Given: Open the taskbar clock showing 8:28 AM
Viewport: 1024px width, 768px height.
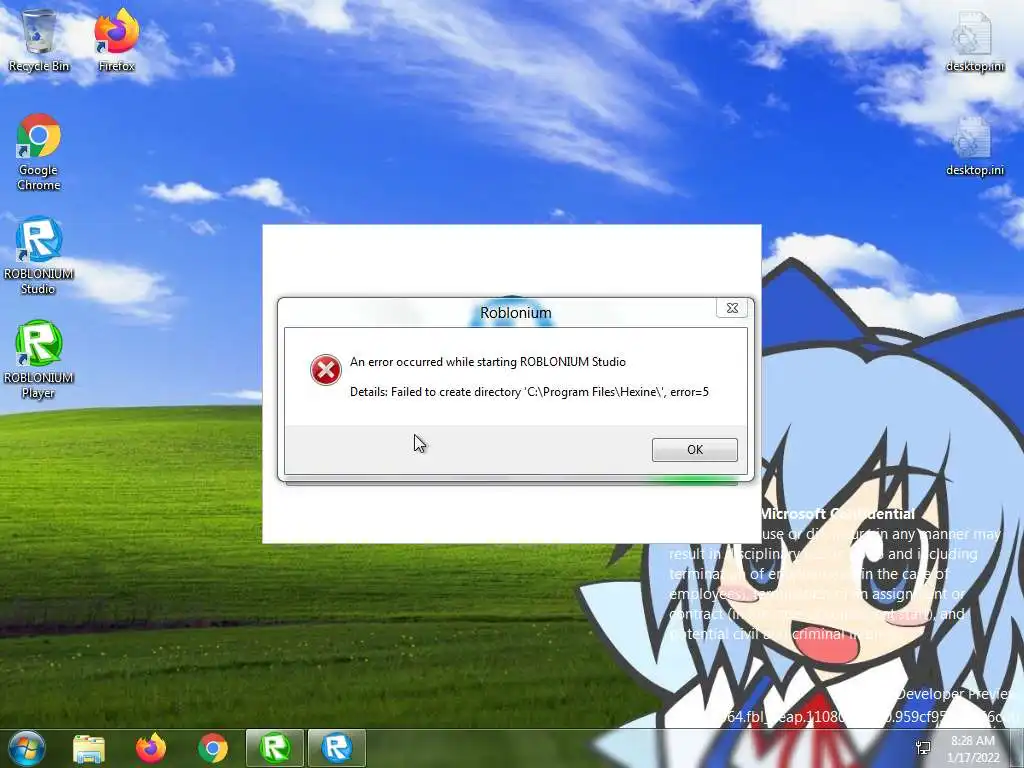Looking at the screenshot, I should tap(974, 749).
